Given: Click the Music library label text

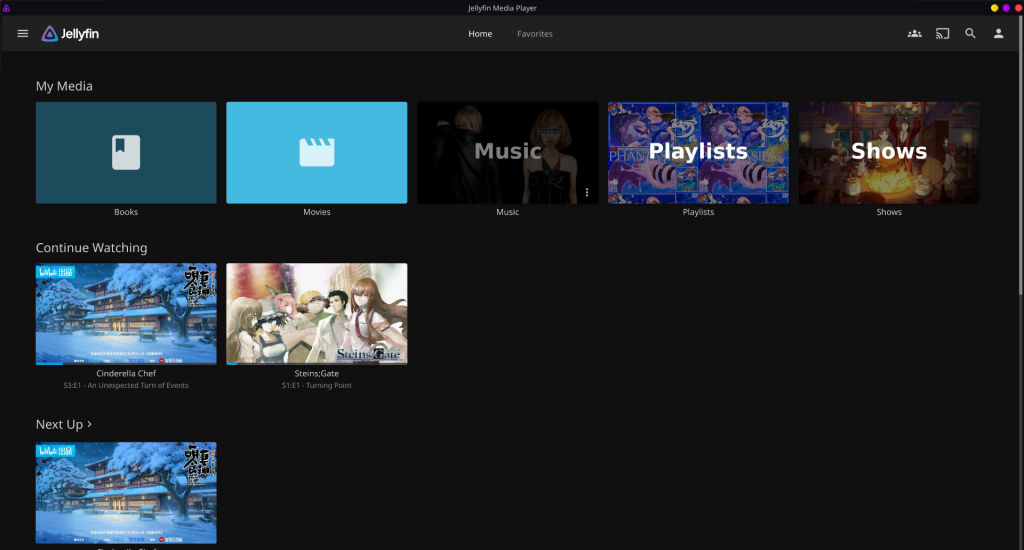Looking at the screenshot, I should click(507, 212).
